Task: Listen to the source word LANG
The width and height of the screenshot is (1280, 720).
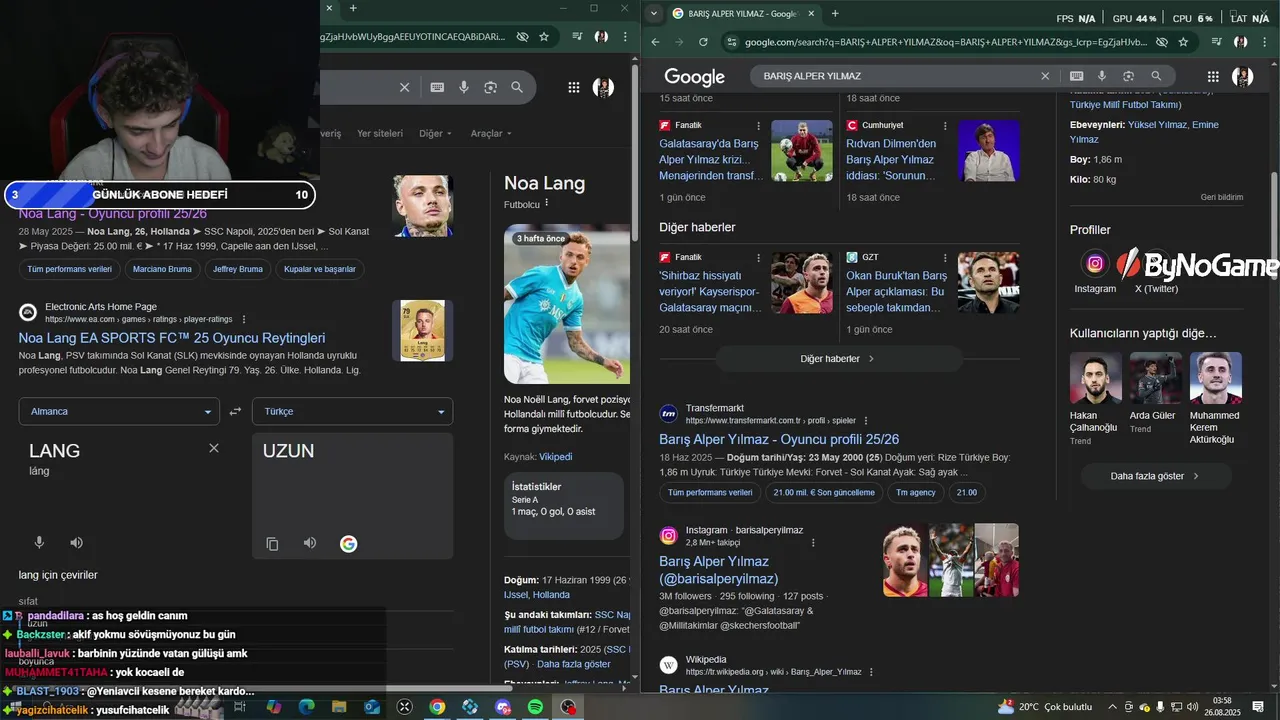Action: tap(76, 543)
